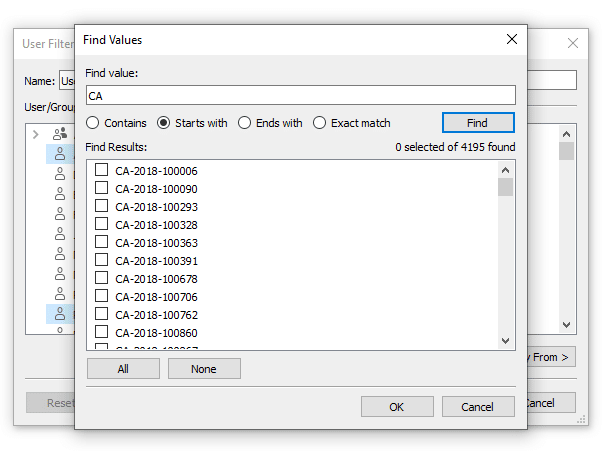Select the group icon in User Filter list

pos(60,134)
